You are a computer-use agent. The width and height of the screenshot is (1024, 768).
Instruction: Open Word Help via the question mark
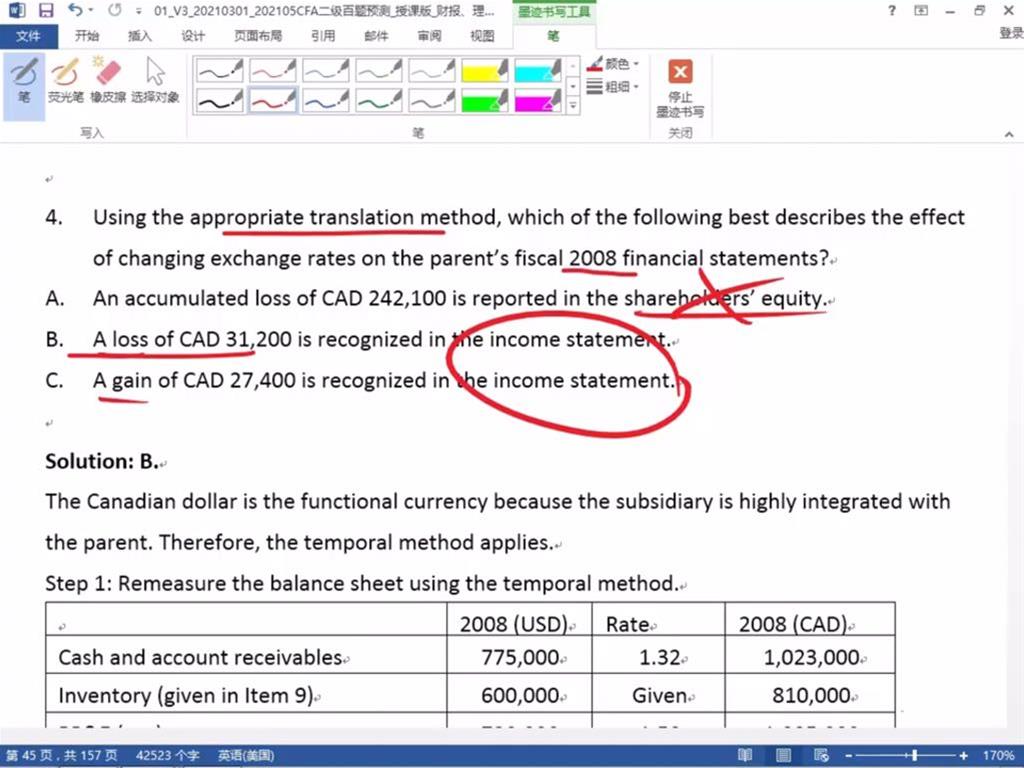coord(892,11)
